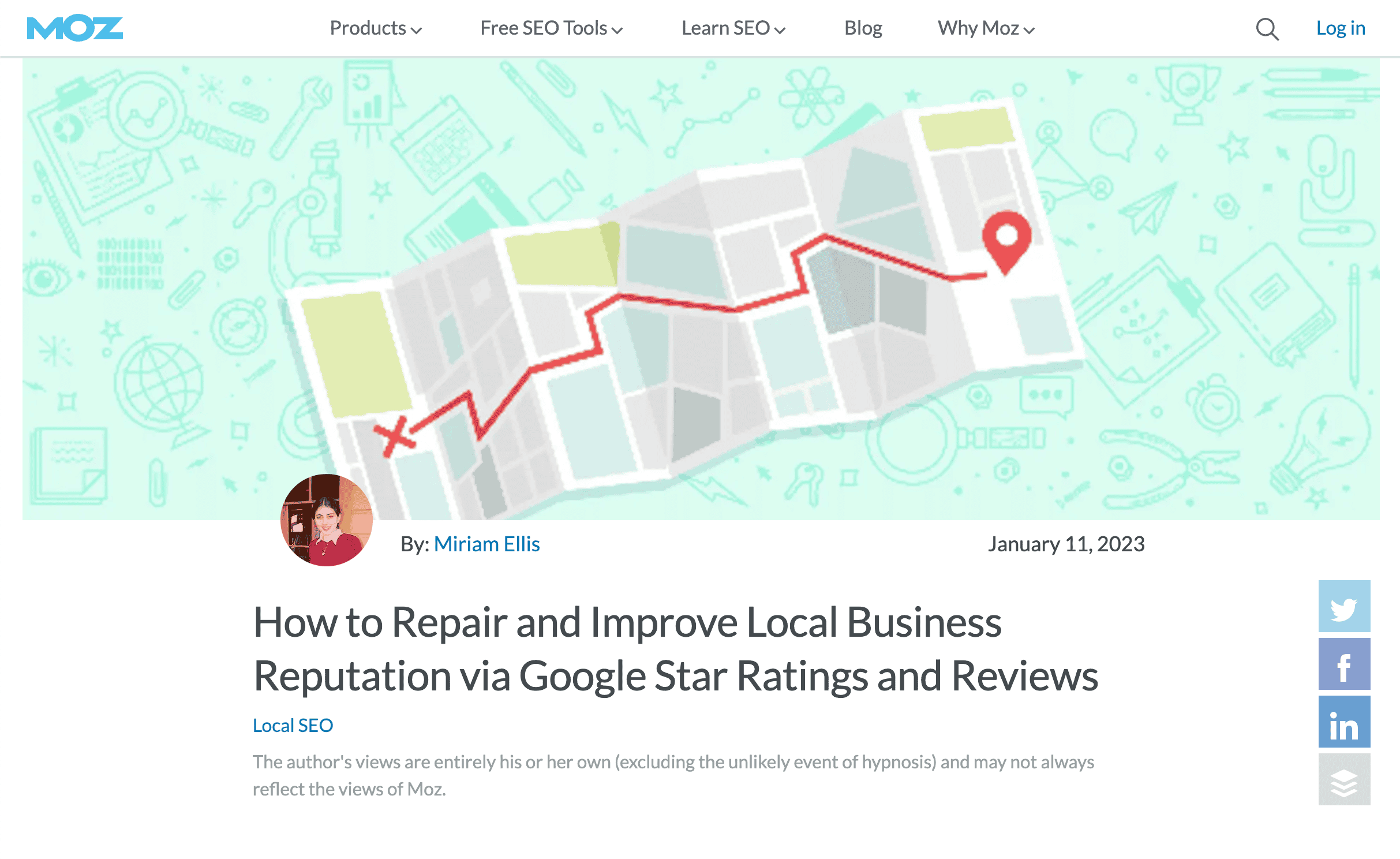Expand the Free SEO Tools dropdown

point(552,28)
